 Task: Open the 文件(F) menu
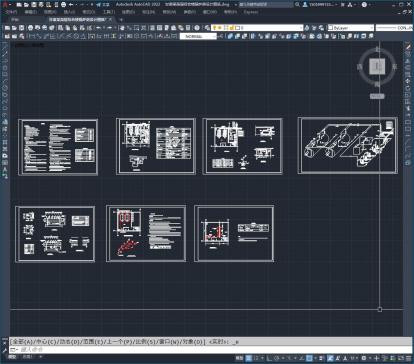click(x=12, y=12)
